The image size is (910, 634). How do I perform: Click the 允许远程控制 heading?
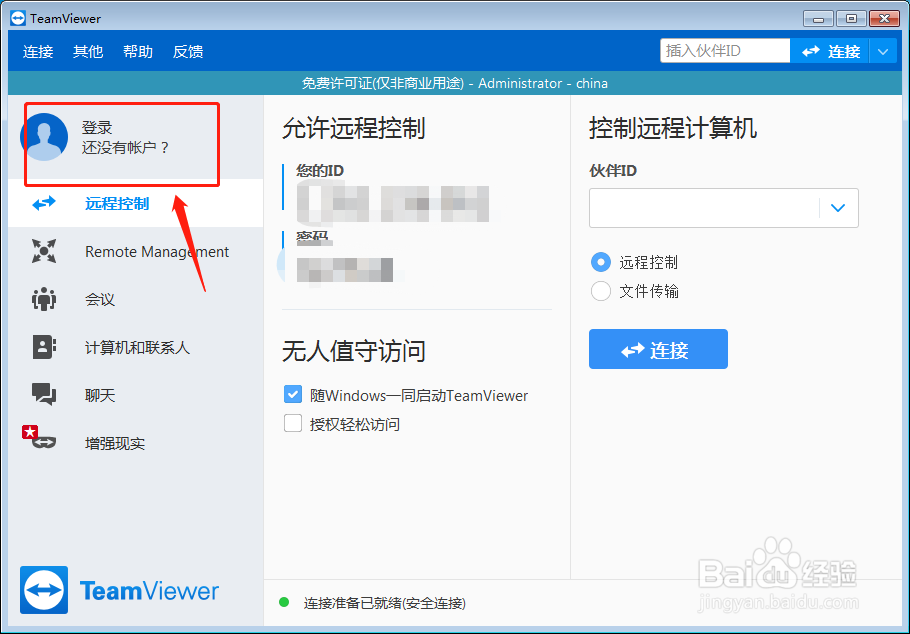(354, 128)
